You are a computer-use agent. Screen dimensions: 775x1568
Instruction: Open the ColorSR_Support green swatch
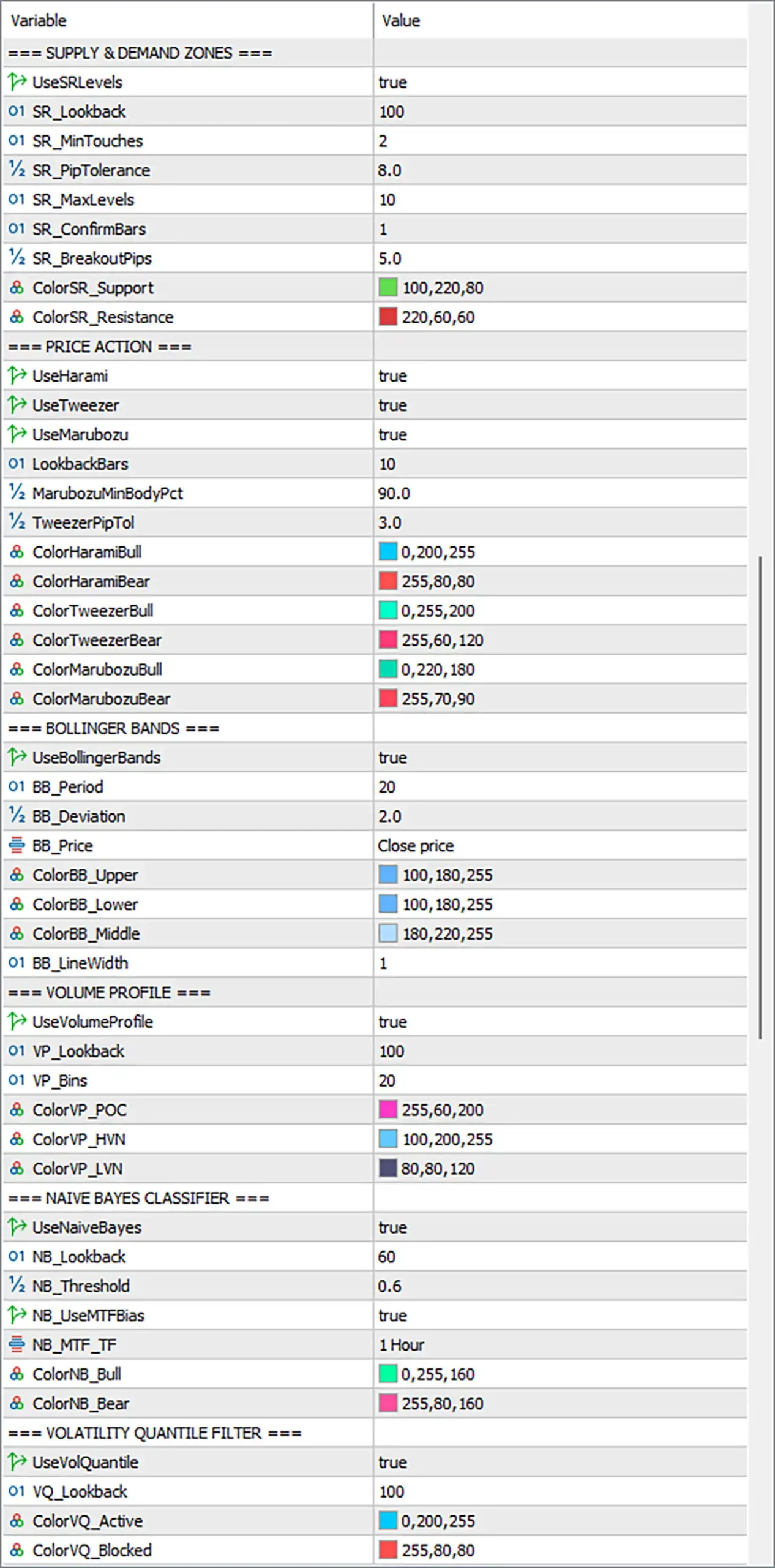388,287
